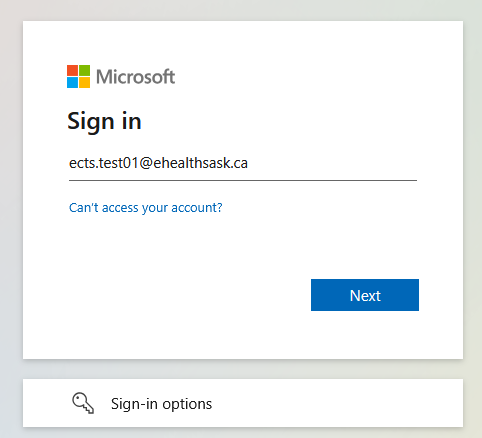Click the blue square of the Microsoft logo
The height and width of the screenshot is (438, 482).
point(72,82)
